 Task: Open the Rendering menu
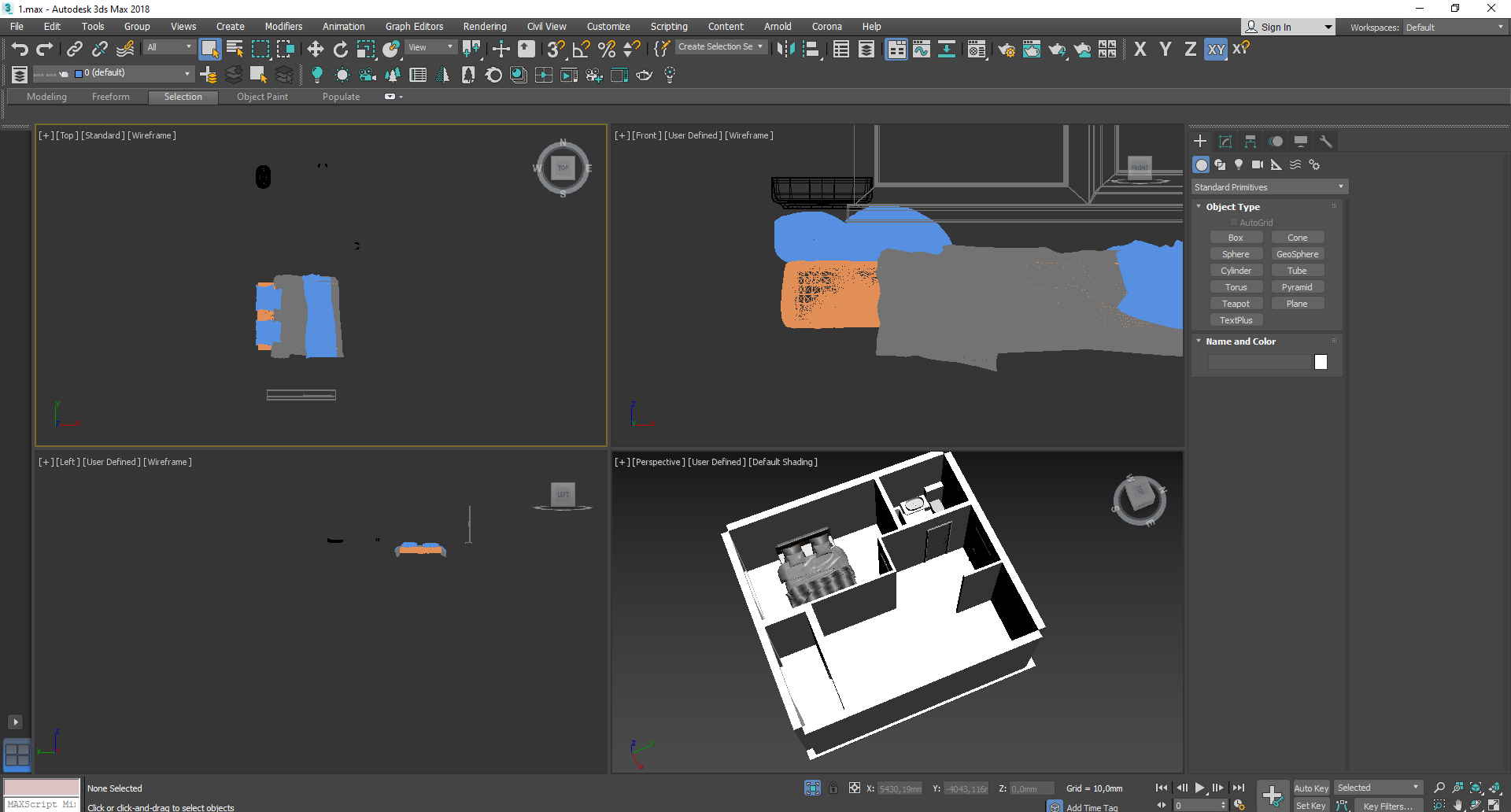point(484,26)
